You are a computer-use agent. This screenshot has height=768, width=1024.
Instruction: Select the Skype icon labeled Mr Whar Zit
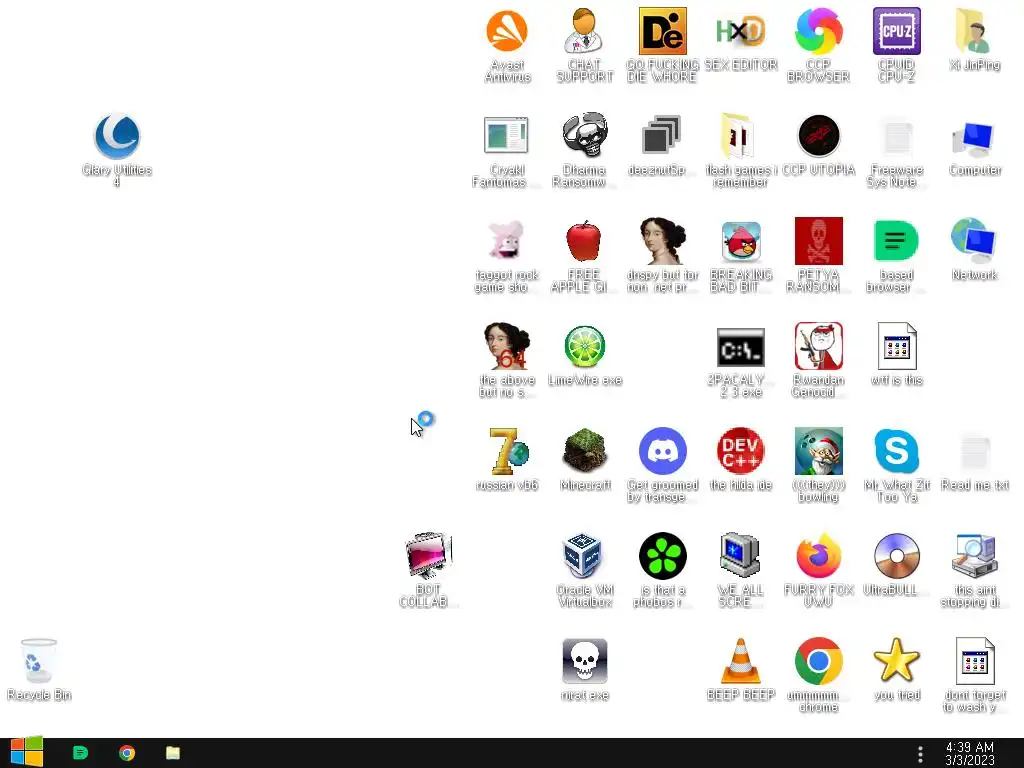(x=897, y=451)
